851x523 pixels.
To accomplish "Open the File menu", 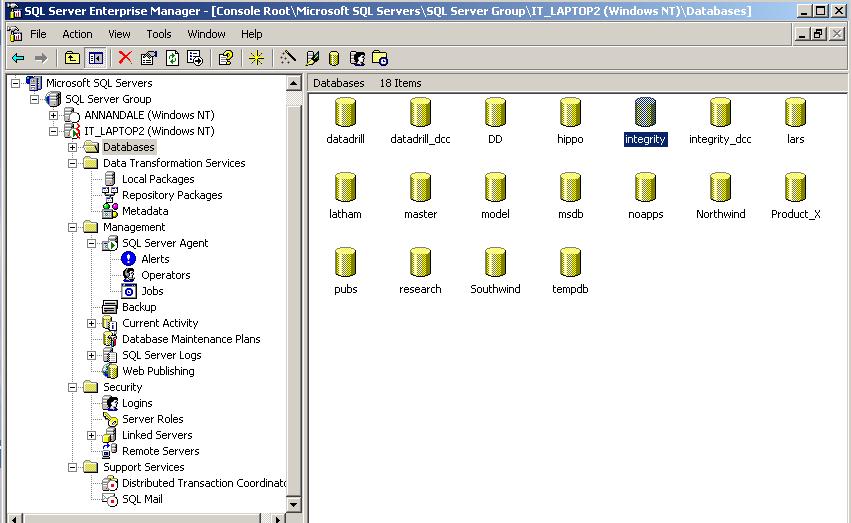I will pos(38,34).
